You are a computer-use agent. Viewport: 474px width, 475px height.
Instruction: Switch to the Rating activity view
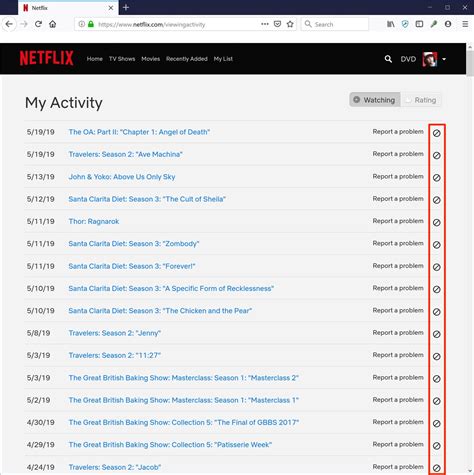click(x=421, y=100)
